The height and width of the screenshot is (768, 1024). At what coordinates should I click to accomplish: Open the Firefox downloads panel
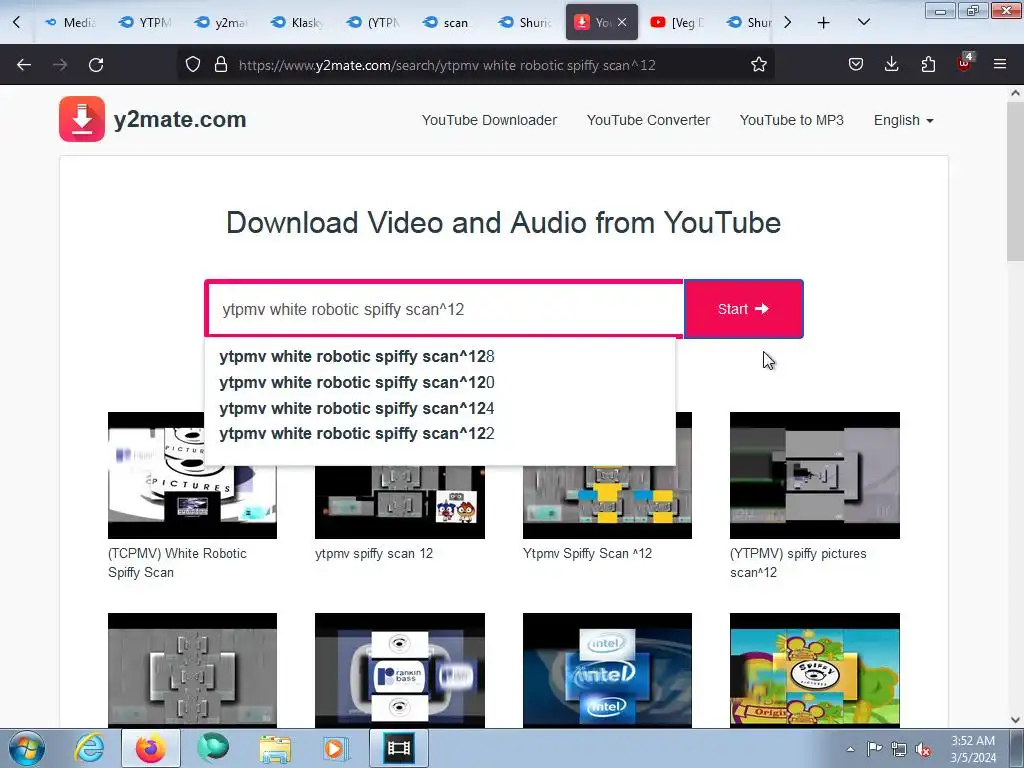891,65
